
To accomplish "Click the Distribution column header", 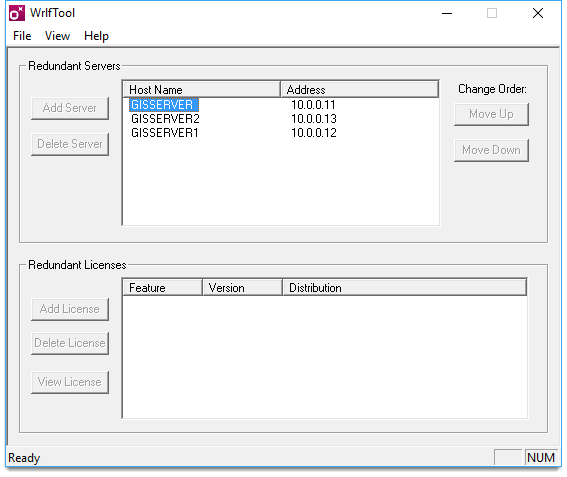I will point(404,288).
